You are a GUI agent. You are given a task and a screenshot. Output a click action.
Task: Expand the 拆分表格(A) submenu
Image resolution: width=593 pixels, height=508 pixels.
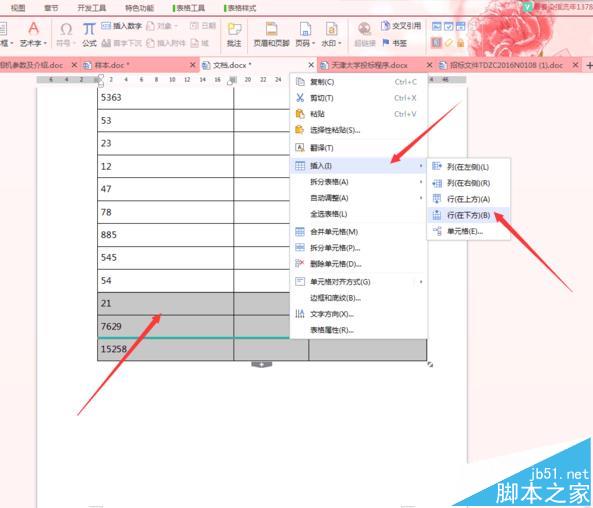click(x=359, y=182)
